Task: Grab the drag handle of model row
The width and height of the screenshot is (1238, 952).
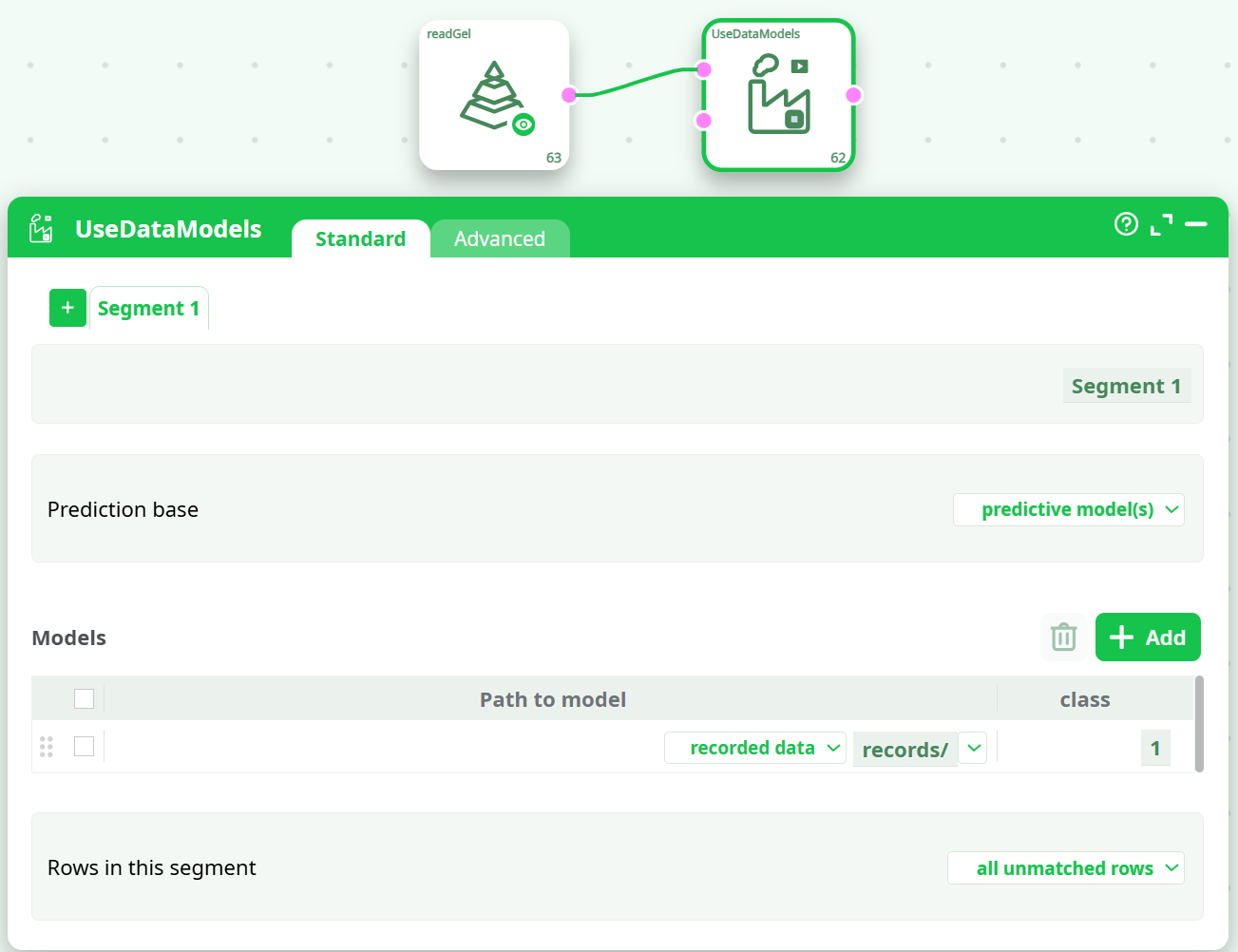Action: [47, 747]
